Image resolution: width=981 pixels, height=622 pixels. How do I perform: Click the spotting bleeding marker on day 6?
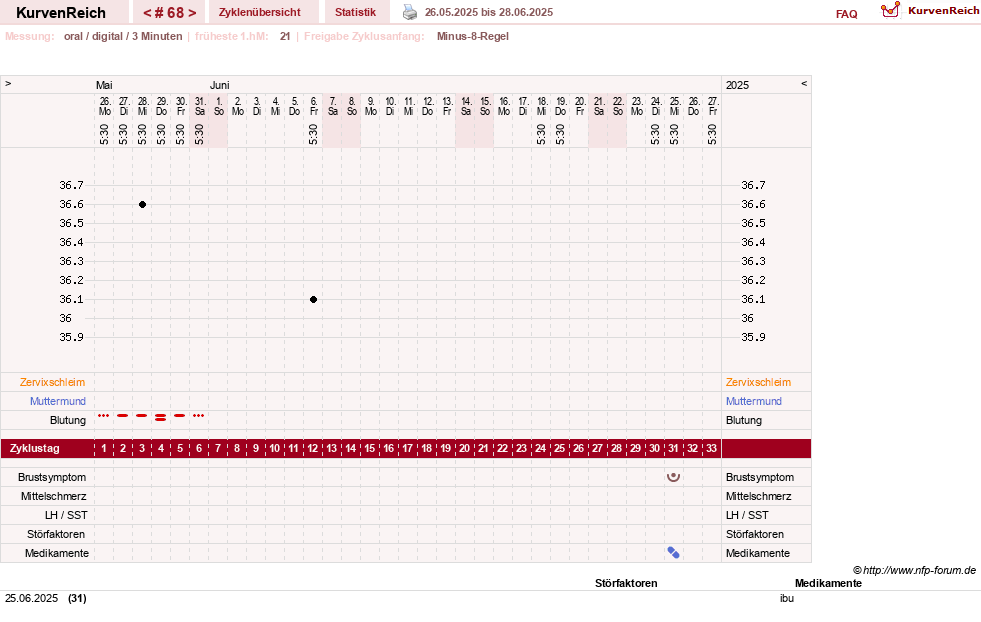[198, 416]
